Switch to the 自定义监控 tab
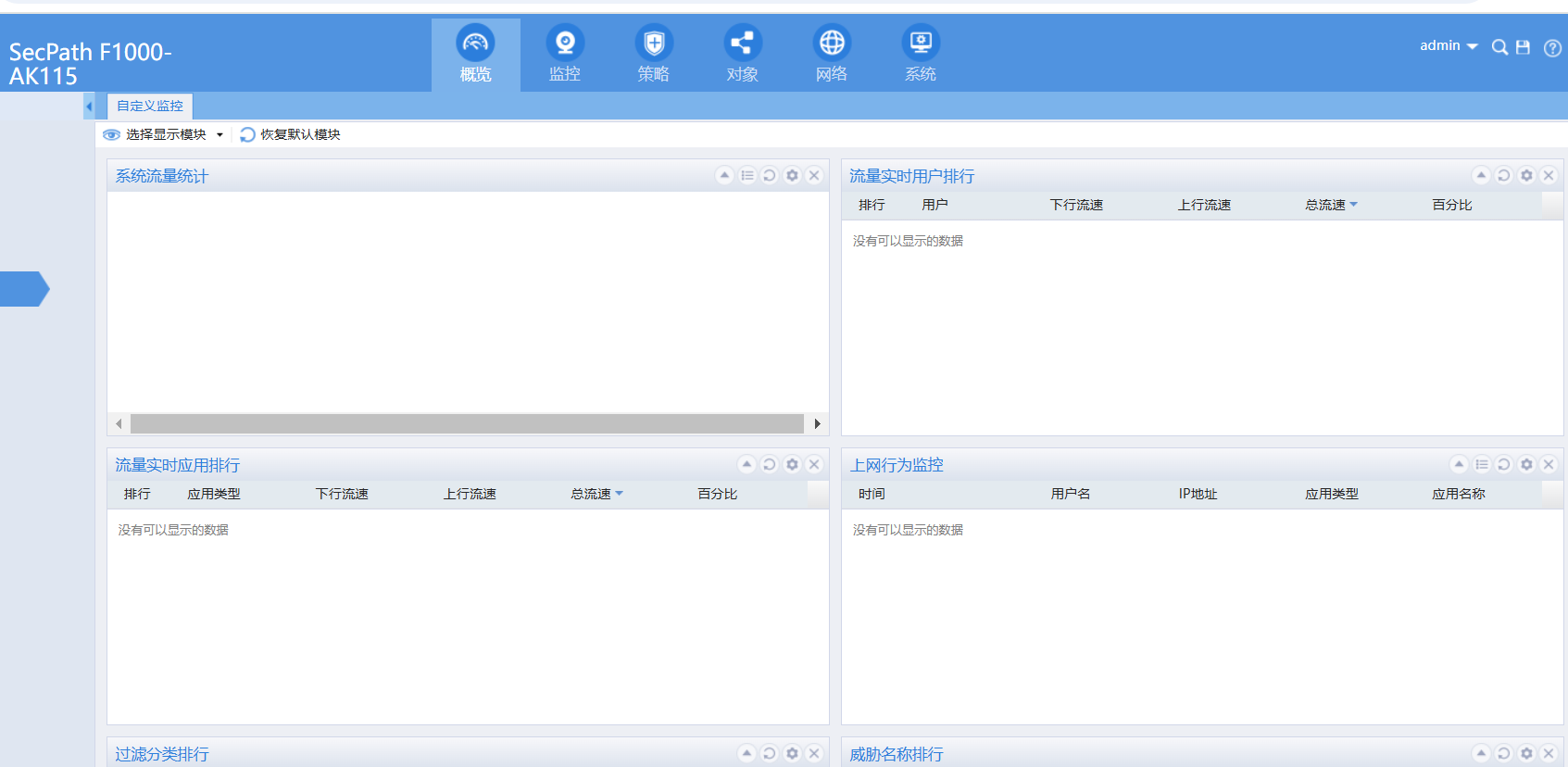The height and width of the screenshot is (767, 1568). pos(150,107)
